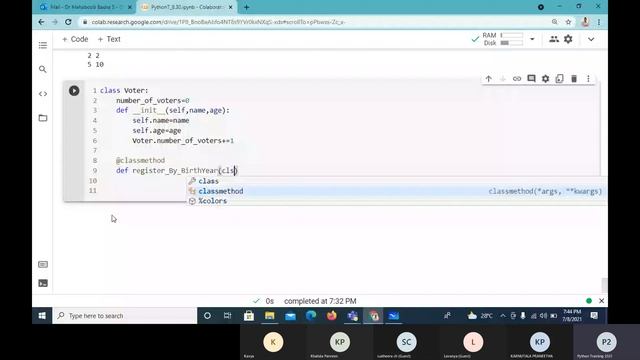Select participant avatar SC
The height and width of the screenshot is (360, 640).
407,342
